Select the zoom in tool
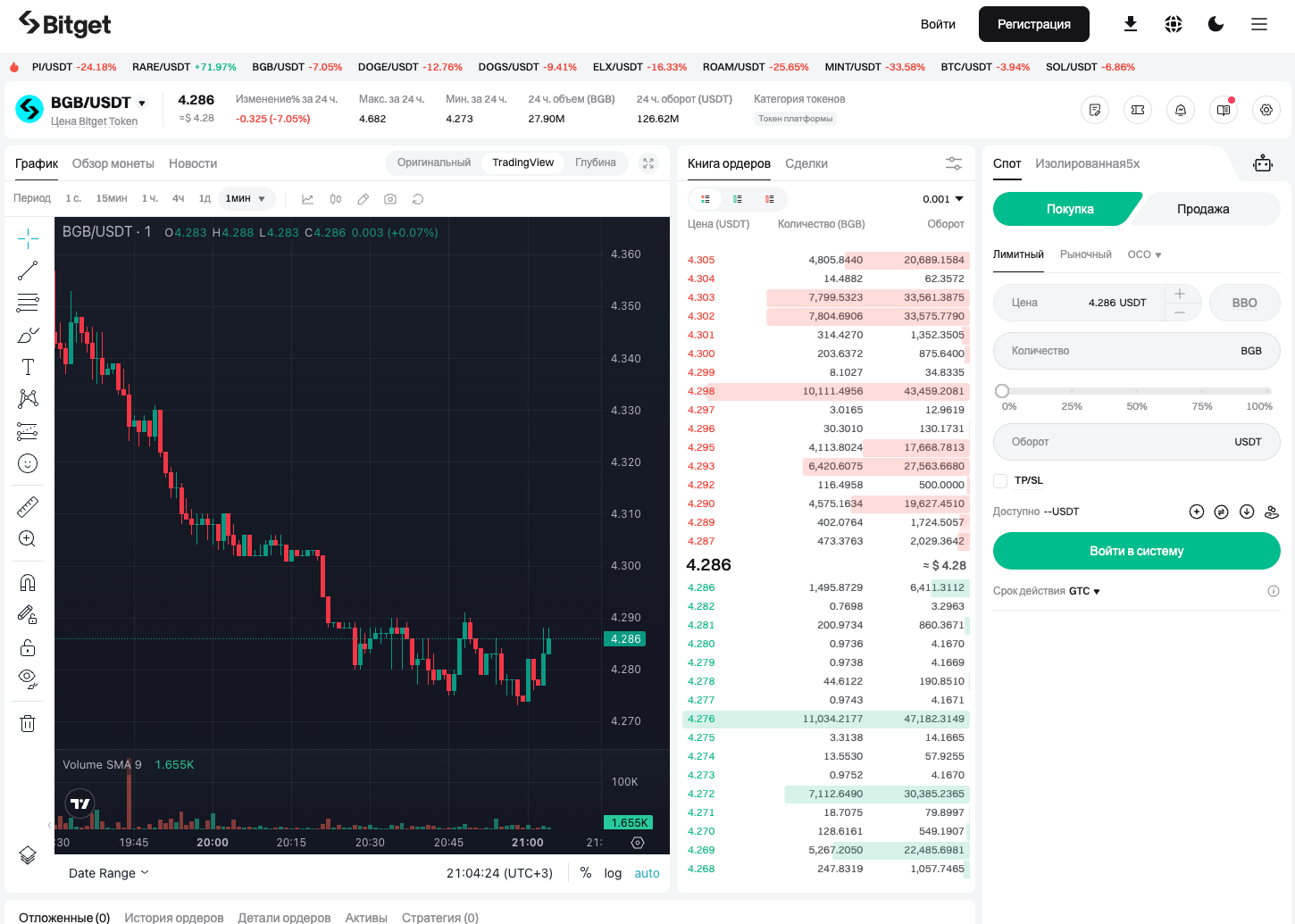The width and height of the screenshot is (1295, 924). click(28, 539)
